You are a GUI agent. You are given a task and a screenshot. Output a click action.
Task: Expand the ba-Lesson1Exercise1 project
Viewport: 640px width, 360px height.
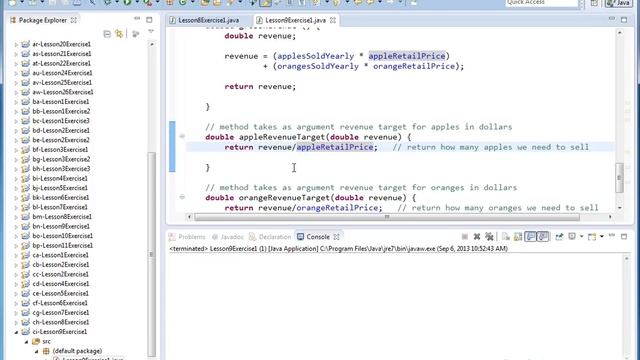[16, 102]
